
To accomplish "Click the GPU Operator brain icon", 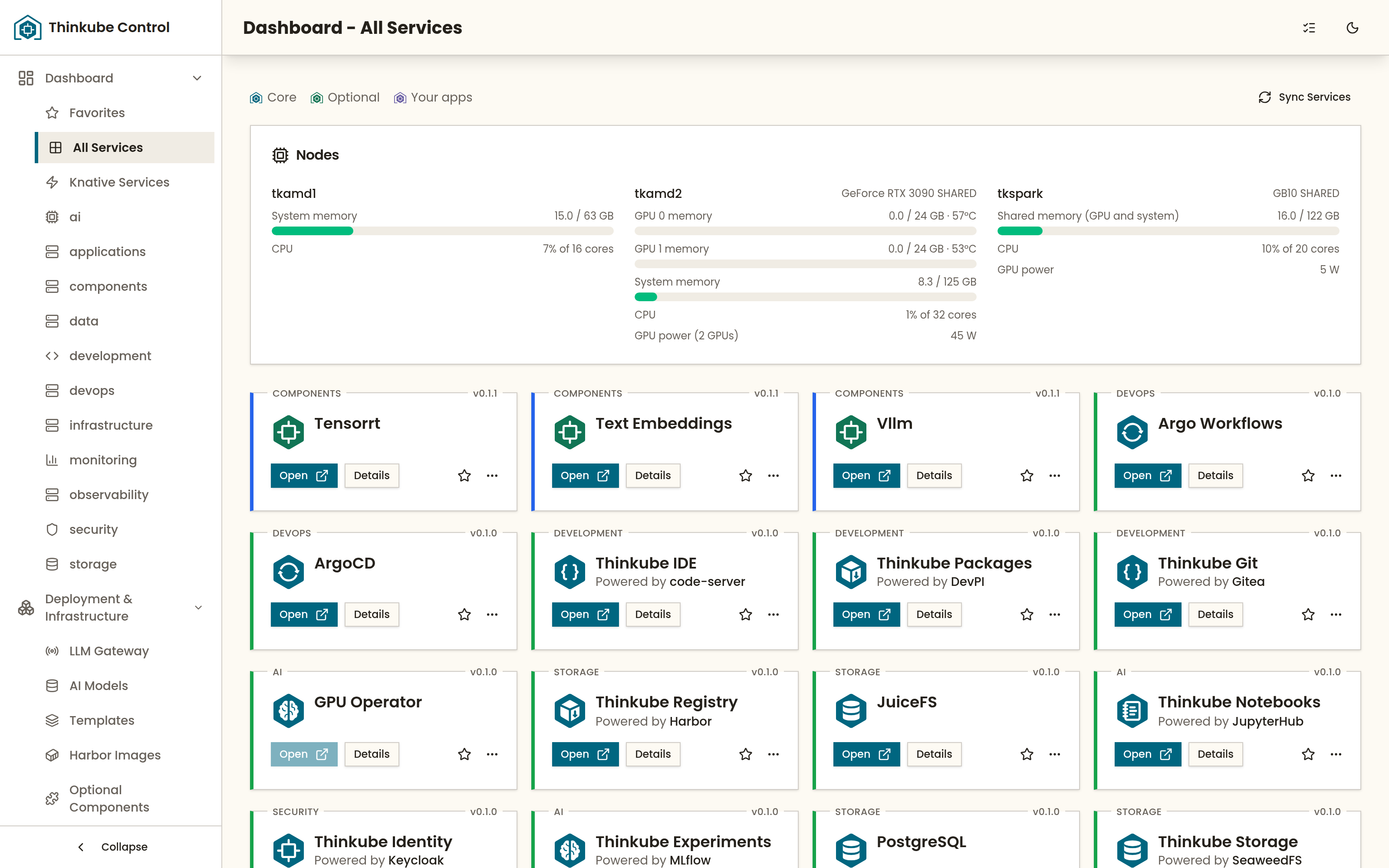I will 288,711.
